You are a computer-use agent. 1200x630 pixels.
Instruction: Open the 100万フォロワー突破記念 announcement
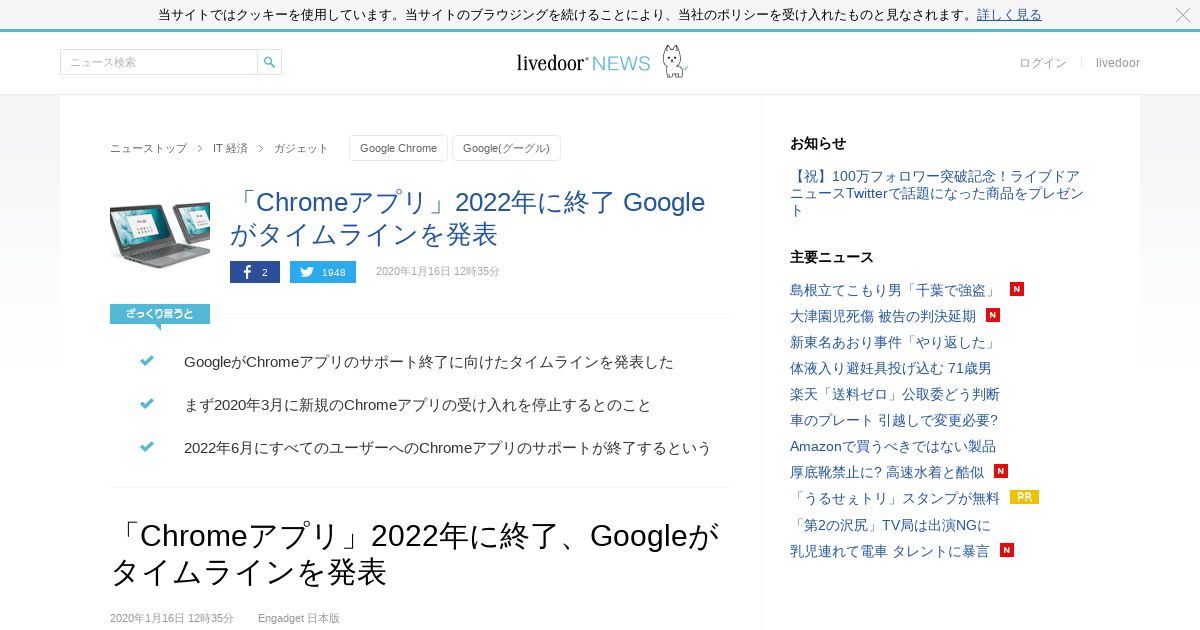point(935,193)
